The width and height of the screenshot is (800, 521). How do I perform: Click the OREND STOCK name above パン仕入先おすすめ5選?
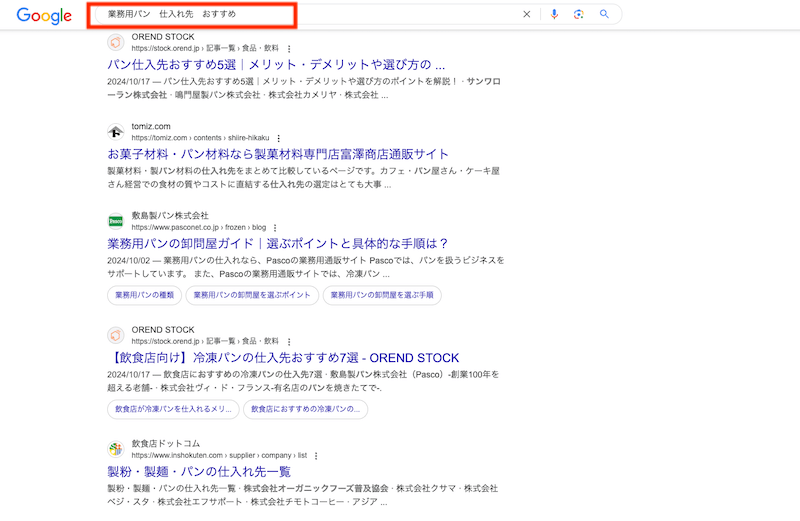point(163,37)
